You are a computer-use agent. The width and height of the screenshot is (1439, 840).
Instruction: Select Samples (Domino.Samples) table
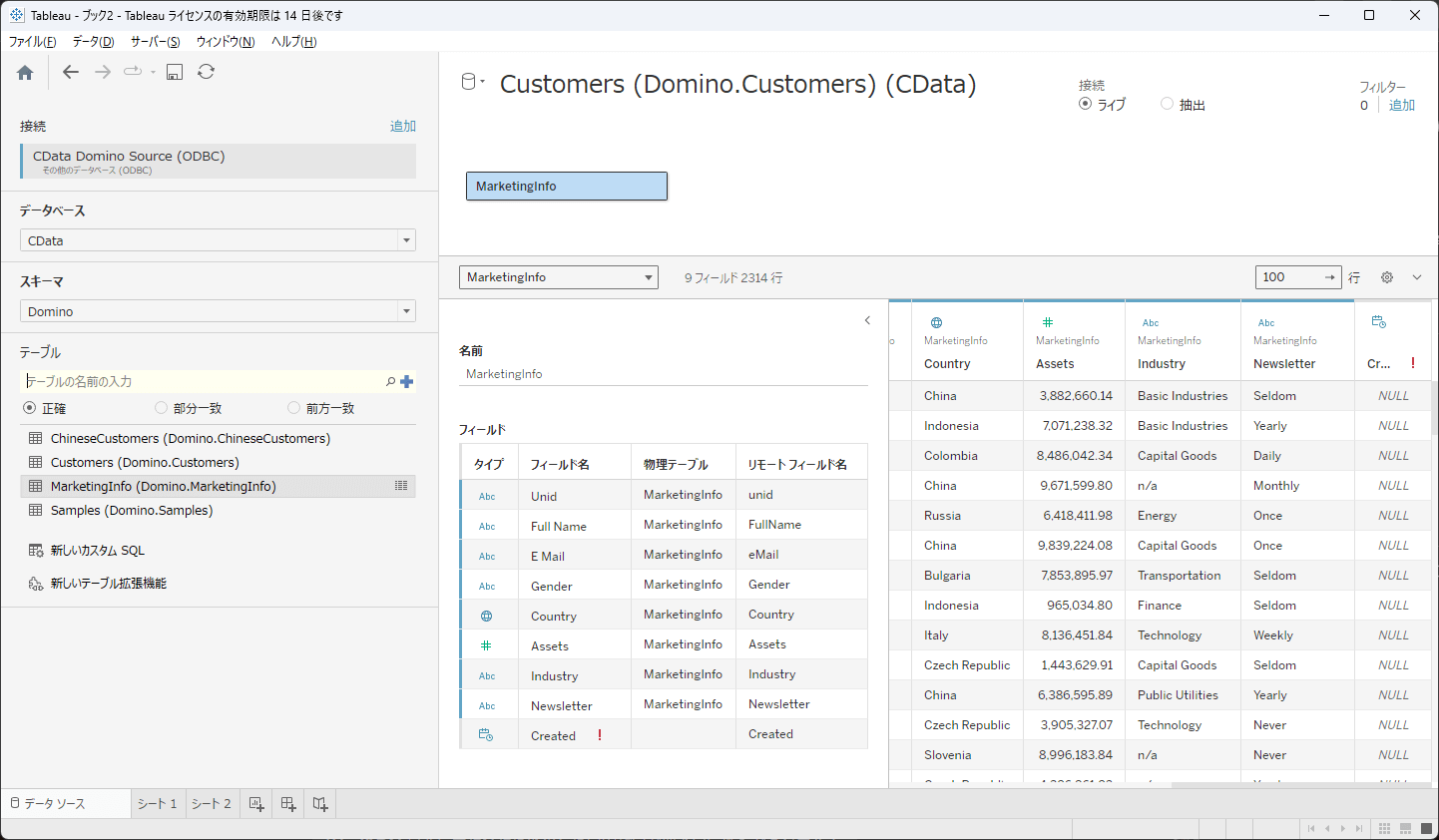click(218, 510)
